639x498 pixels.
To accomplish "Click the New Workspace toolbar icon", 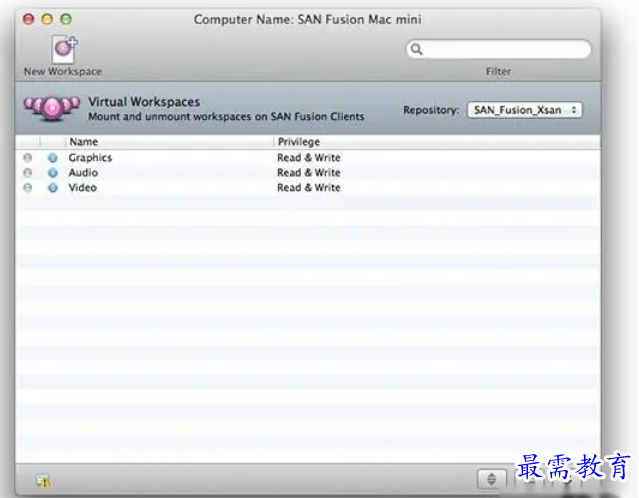I will pyautogui.click(x=64, y=50).
